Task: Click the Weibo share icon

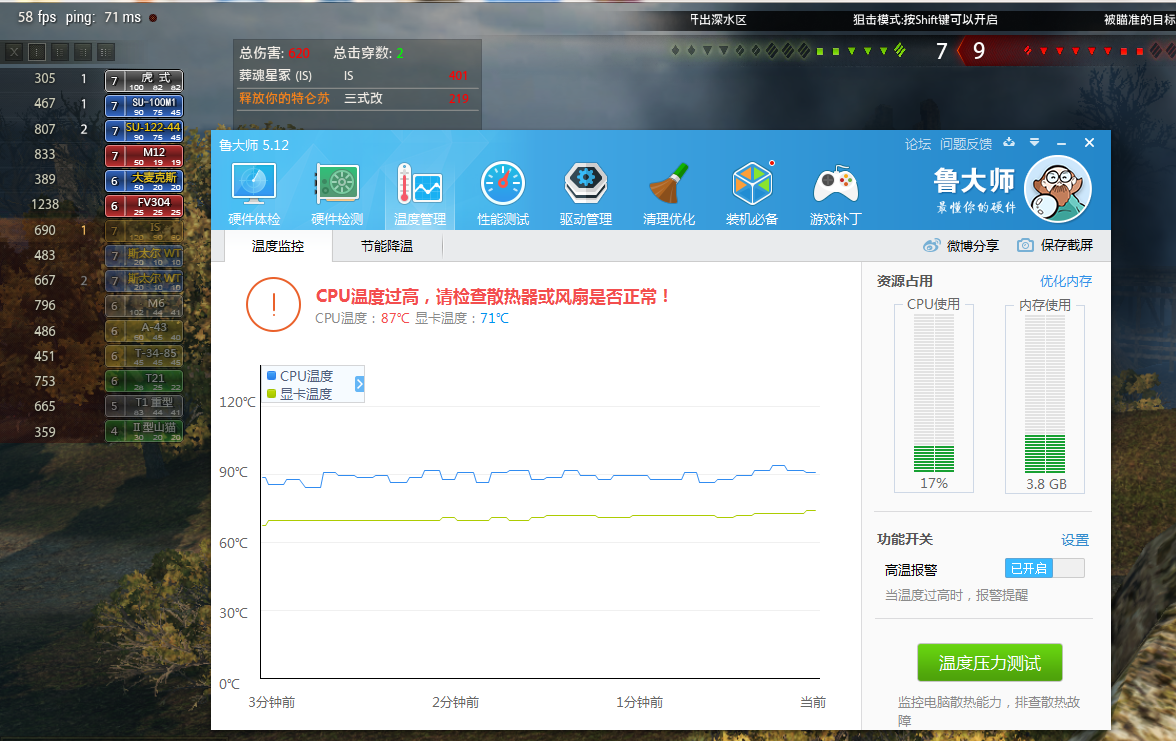Action: (x=932, y=245)
